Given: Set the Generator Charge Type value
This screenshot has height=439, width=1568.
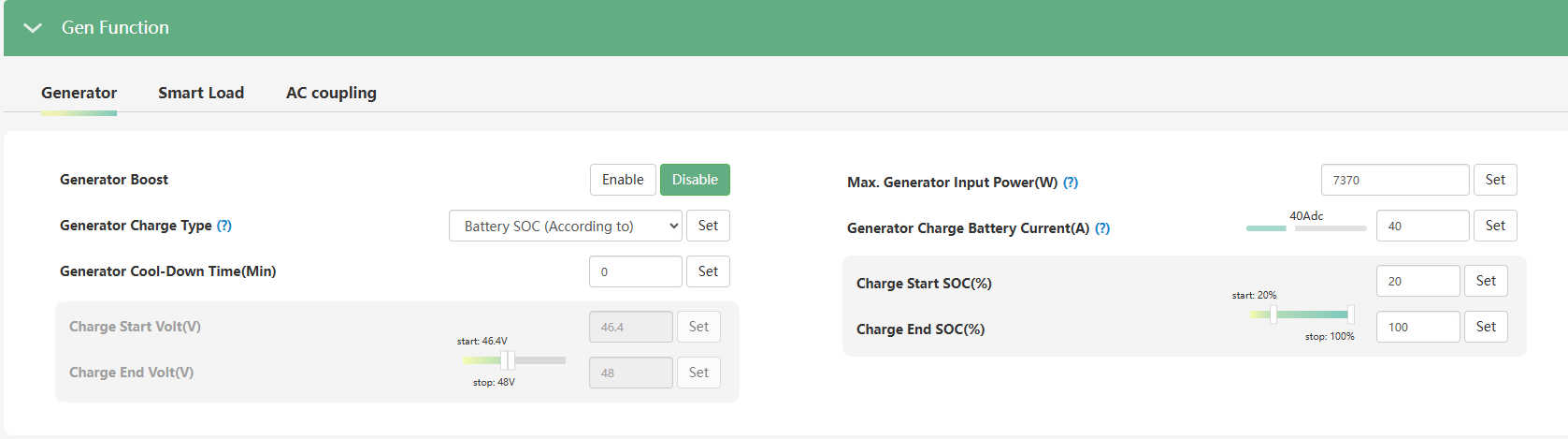Looking at the screenshot, I should pyautogui.click(x=708, y=226).
